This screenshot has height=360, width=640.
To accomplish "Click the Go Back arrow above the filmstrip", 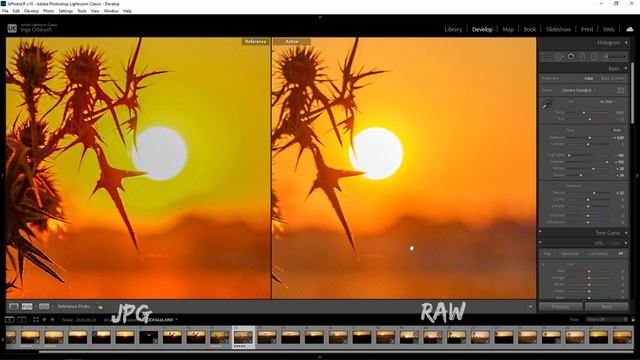I will (44, 320).
